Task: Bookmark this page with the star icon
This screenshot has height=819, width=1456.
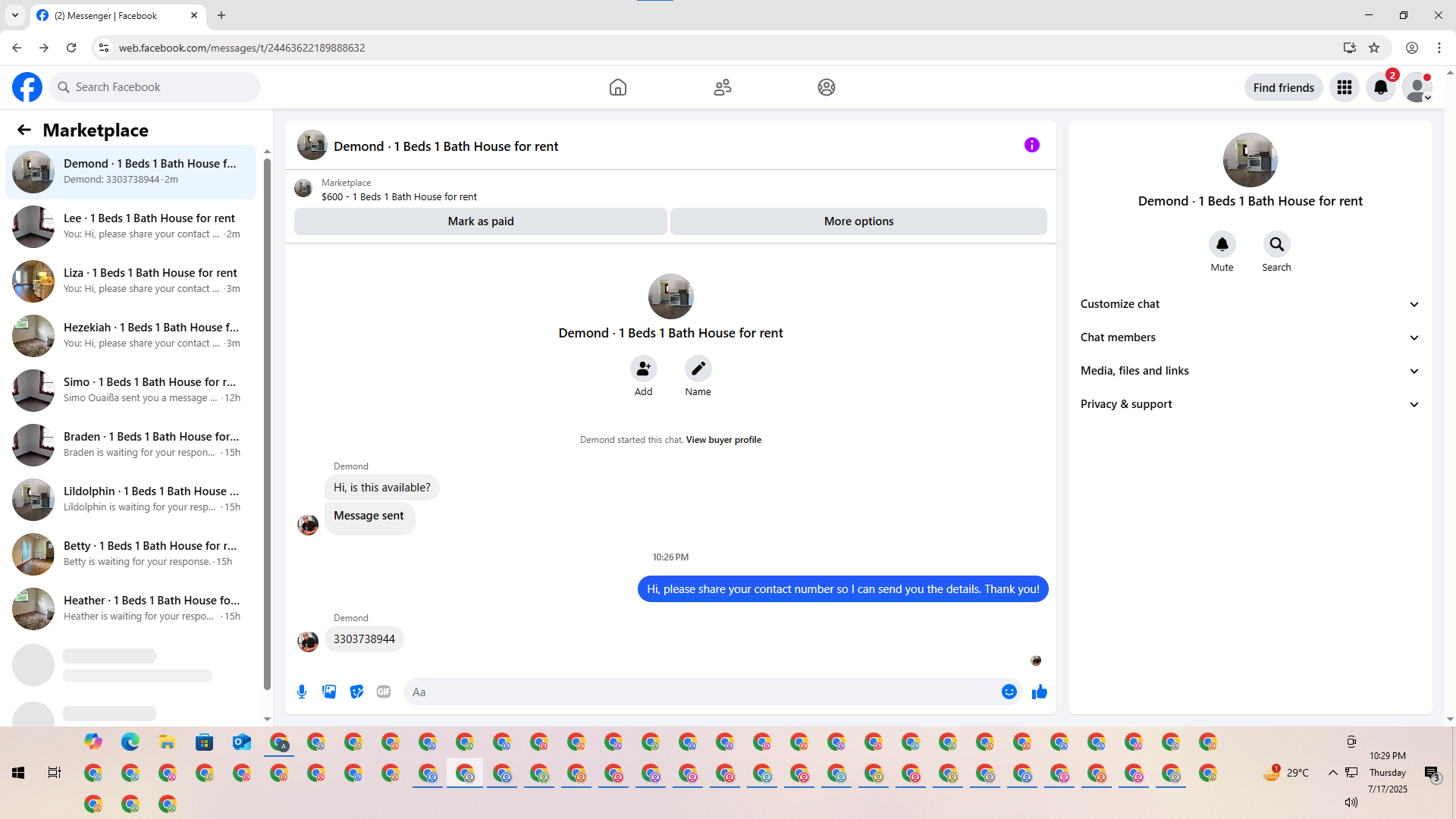Action: (1374, 48)
